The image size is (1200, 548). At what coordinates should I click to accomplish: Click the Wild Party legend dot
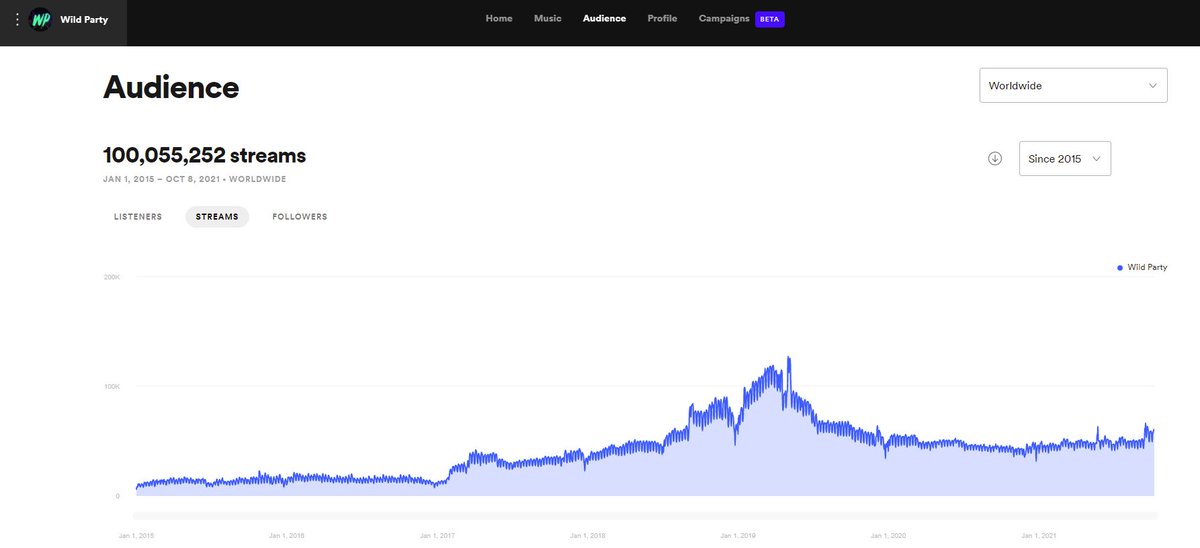click(1120, 268)
